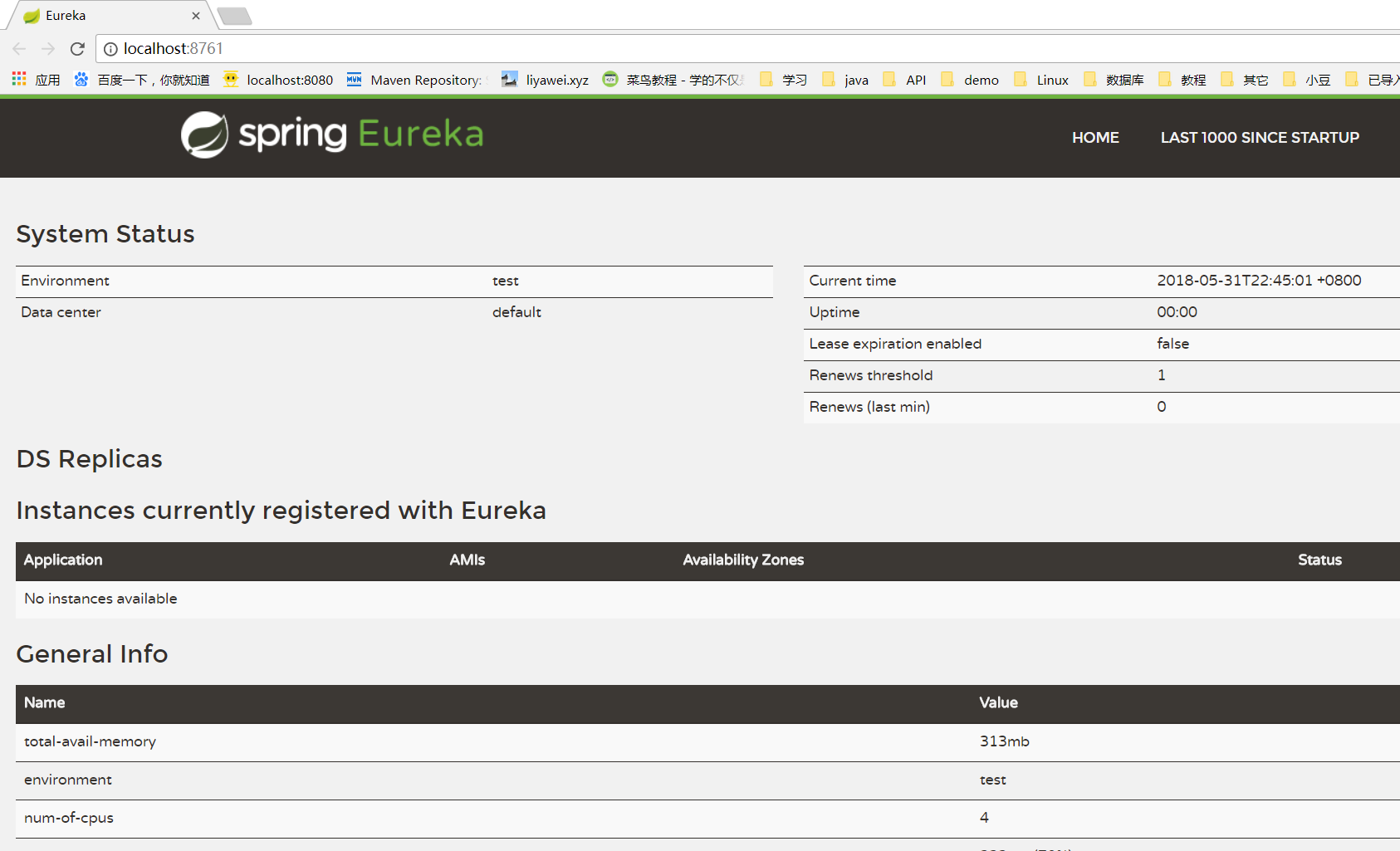Click the browser back arrow
This screenshot has width=1400, height=851.
pyautogui.click(x=20, y=49)
